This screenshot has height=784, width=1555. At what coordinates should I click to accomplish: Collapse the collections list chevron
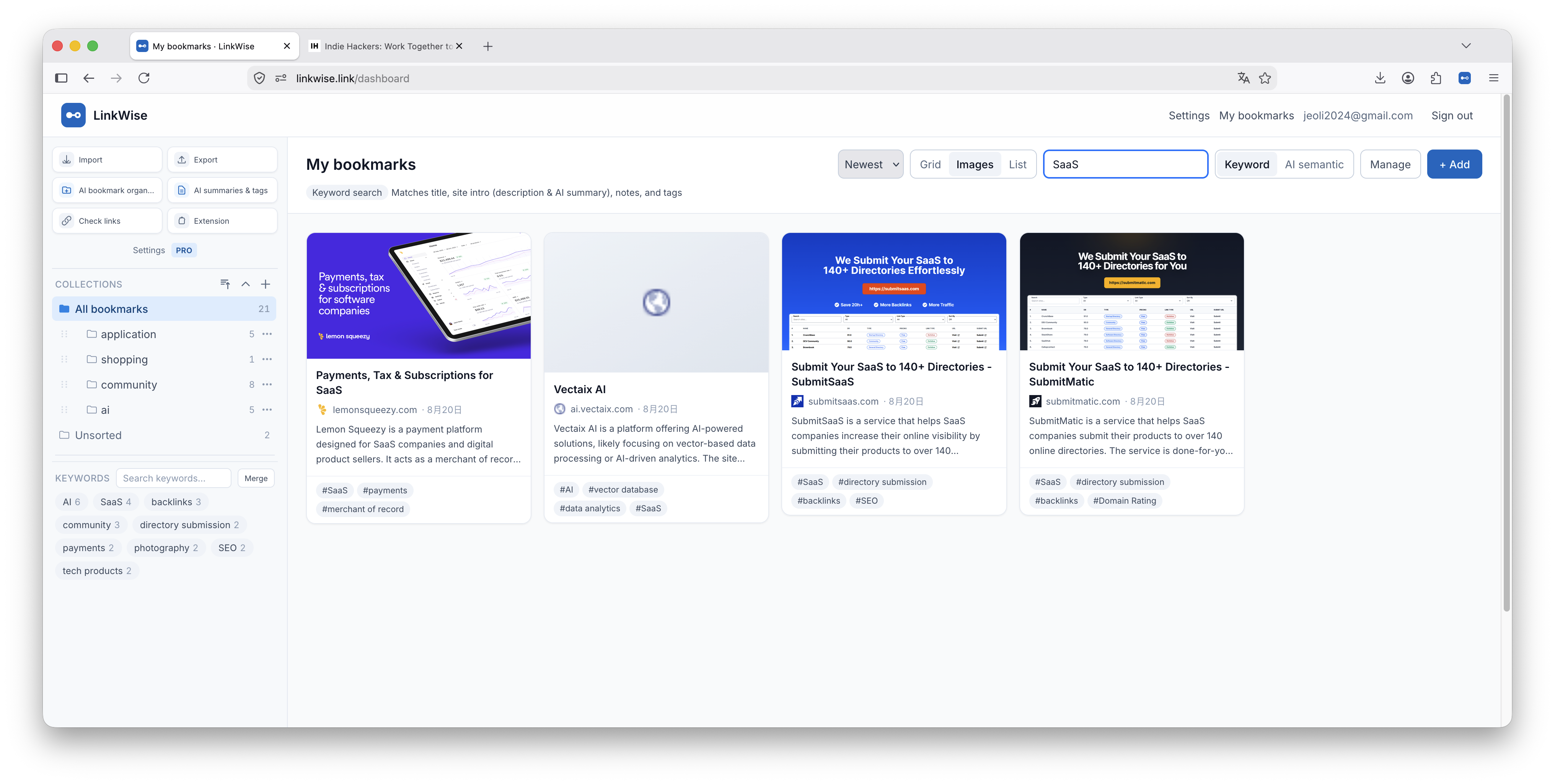246,284
